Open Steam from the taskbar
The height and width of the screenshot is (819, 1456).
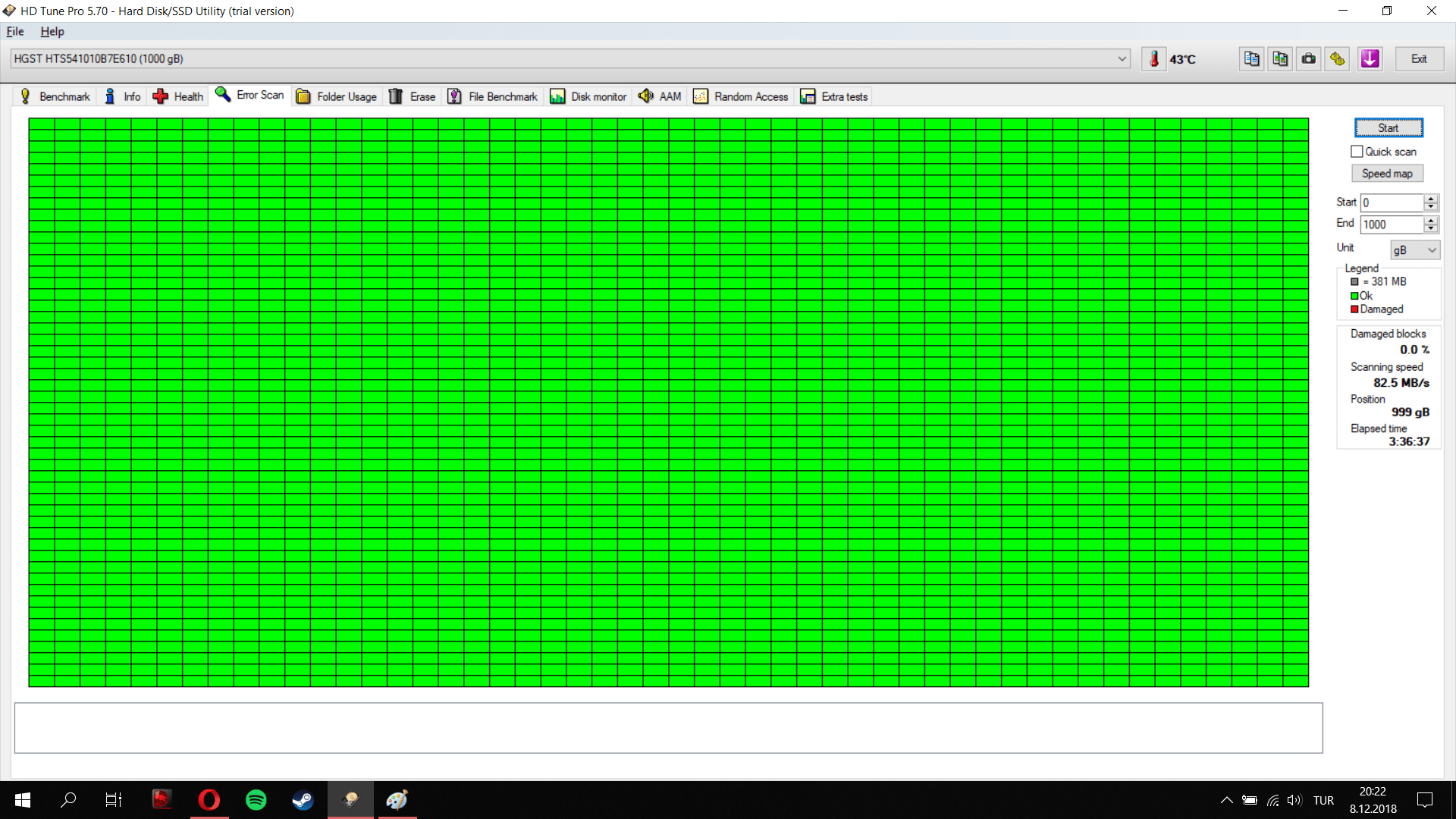pos(303,800)
